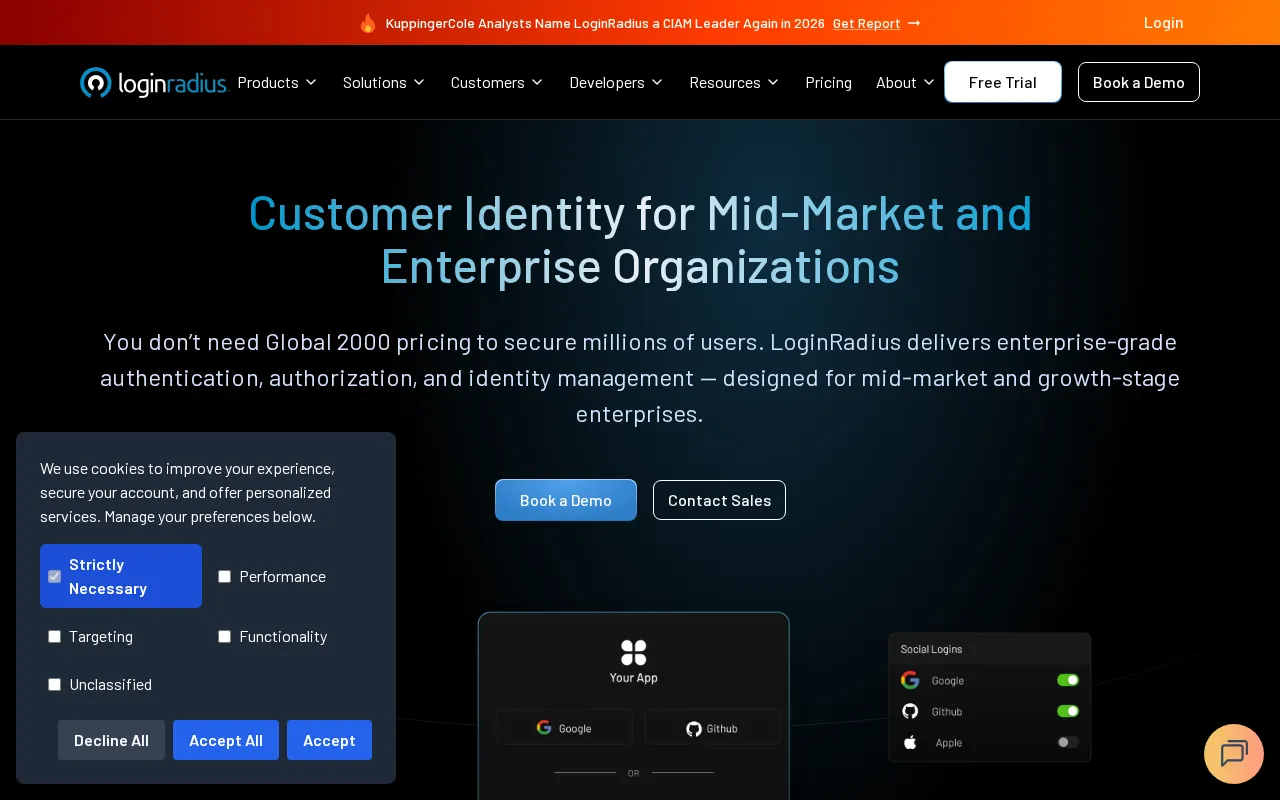Click the Github icon in Social Logins

910,711
